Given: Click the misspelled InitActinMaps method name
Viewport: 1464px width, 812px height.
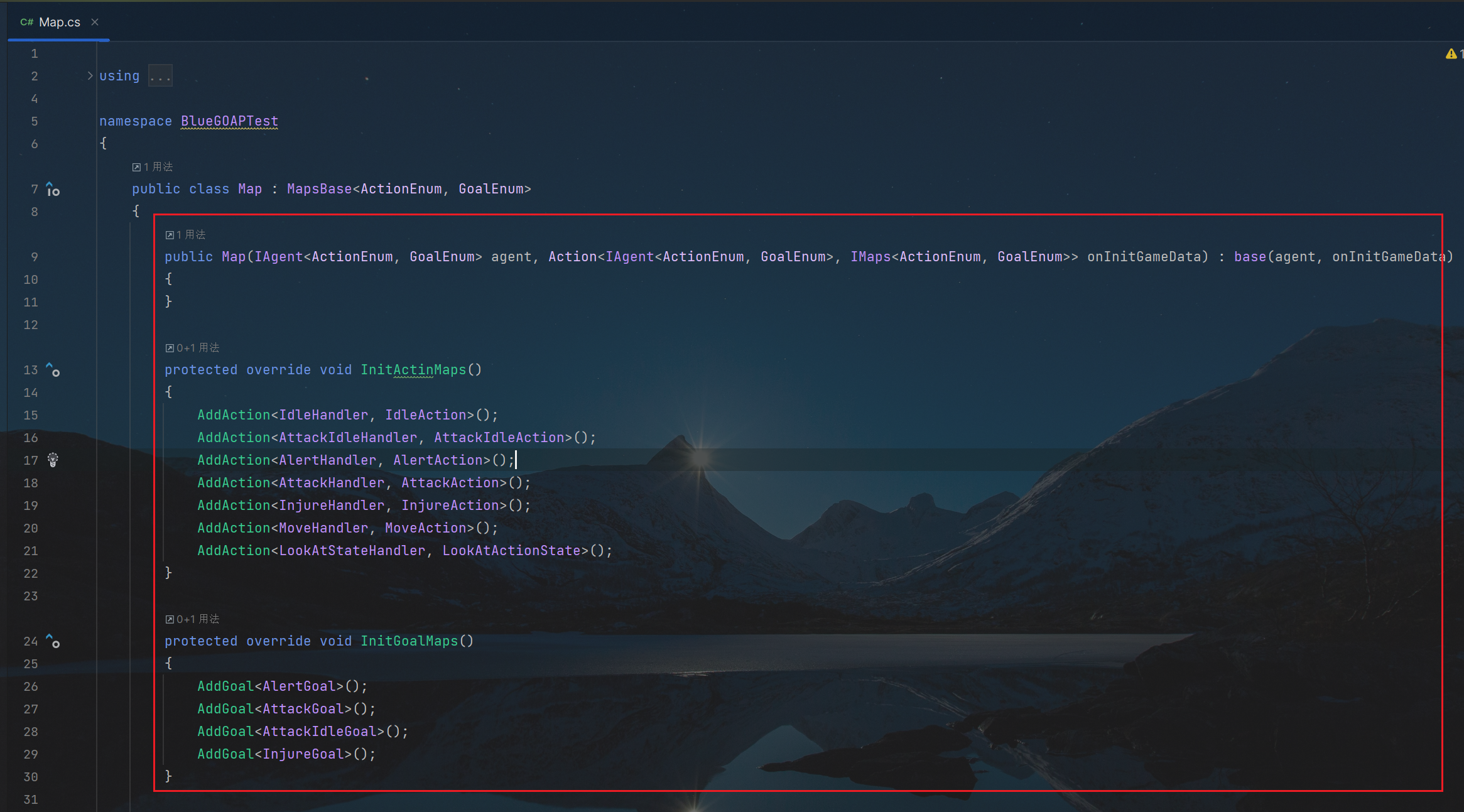Looking at the screenshot, I should [x=413, y=370].
